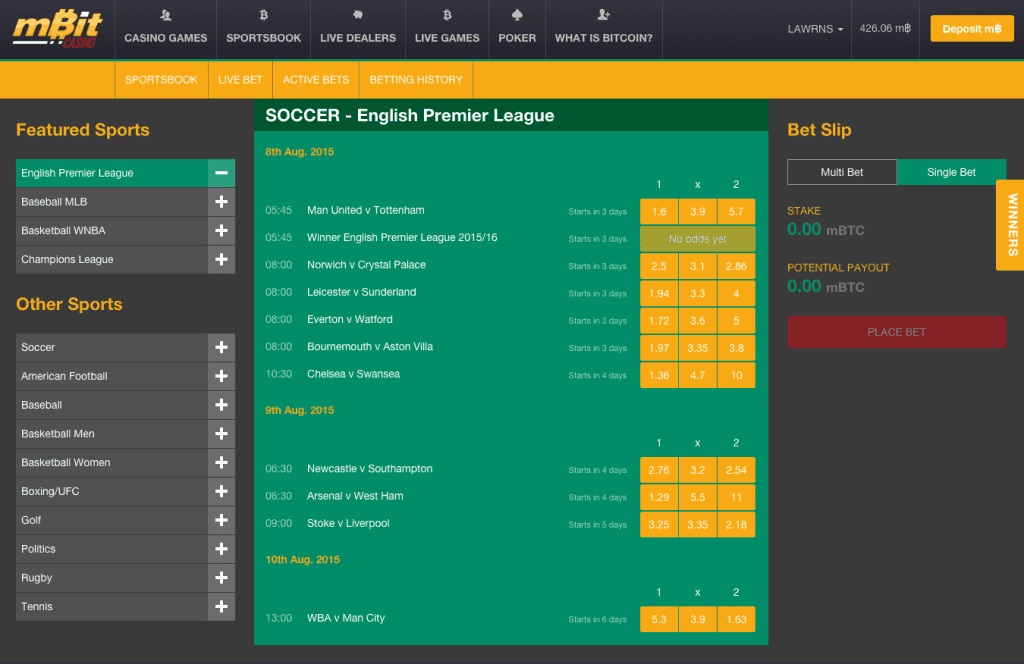This screenshot has width=1024, height=664.
Task: Open the What Is Bitcoin page
Action: [x=603, y=28]
